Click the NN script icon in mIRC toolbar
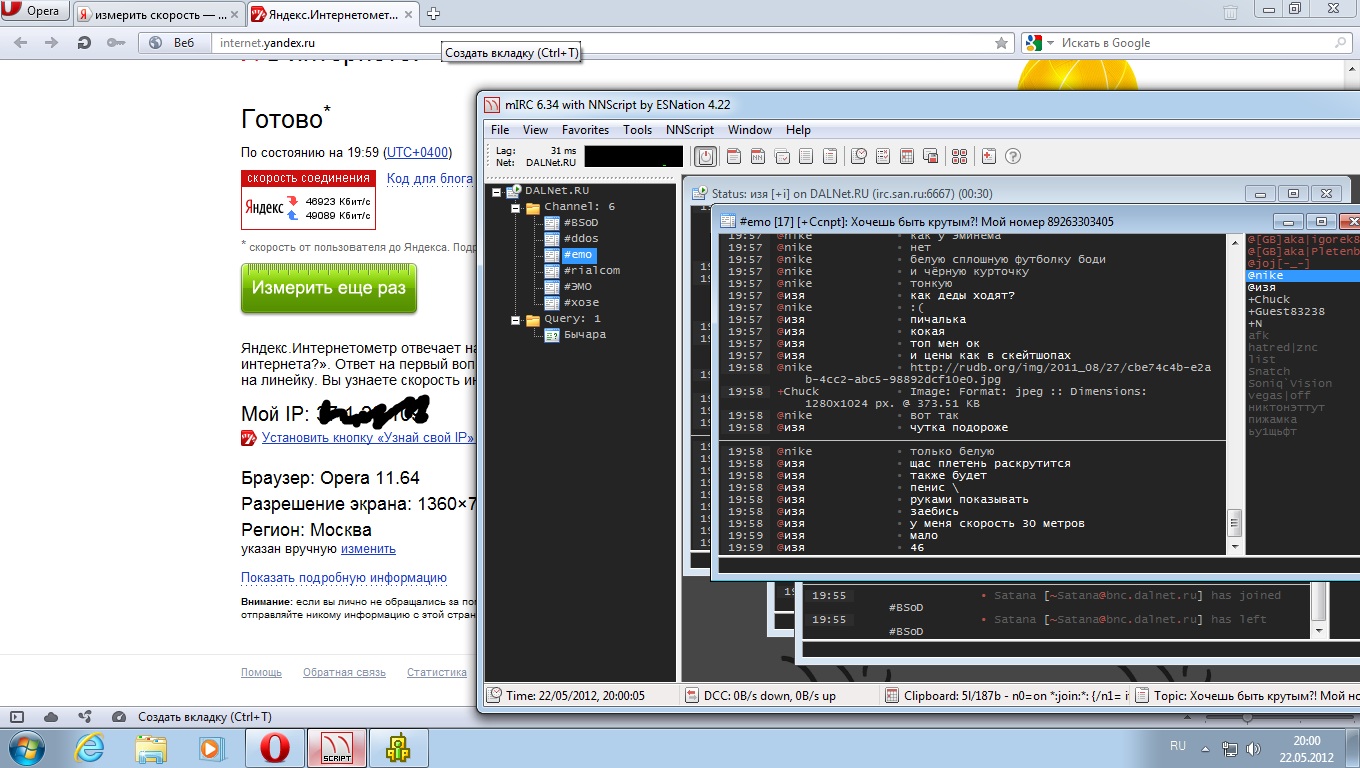This screenshot has height=768, width=1360. coord(757,156)
